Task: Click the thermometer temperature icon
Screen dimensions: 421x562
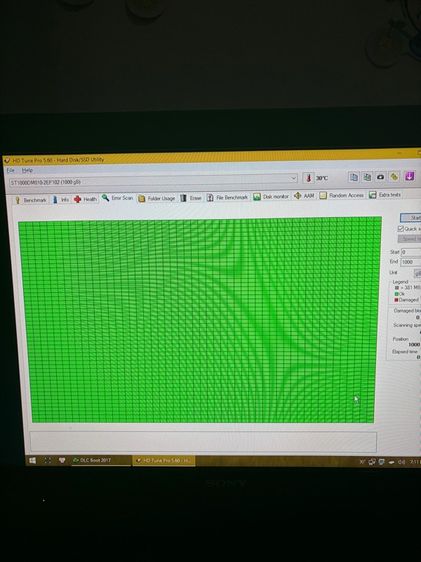Action: click(308, 178)
